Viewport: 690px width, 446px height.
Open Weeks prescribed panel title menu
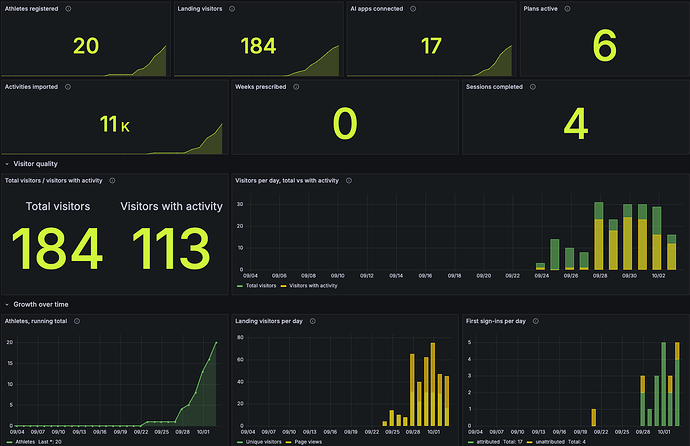pyautogui.click(x=261, y=87)
